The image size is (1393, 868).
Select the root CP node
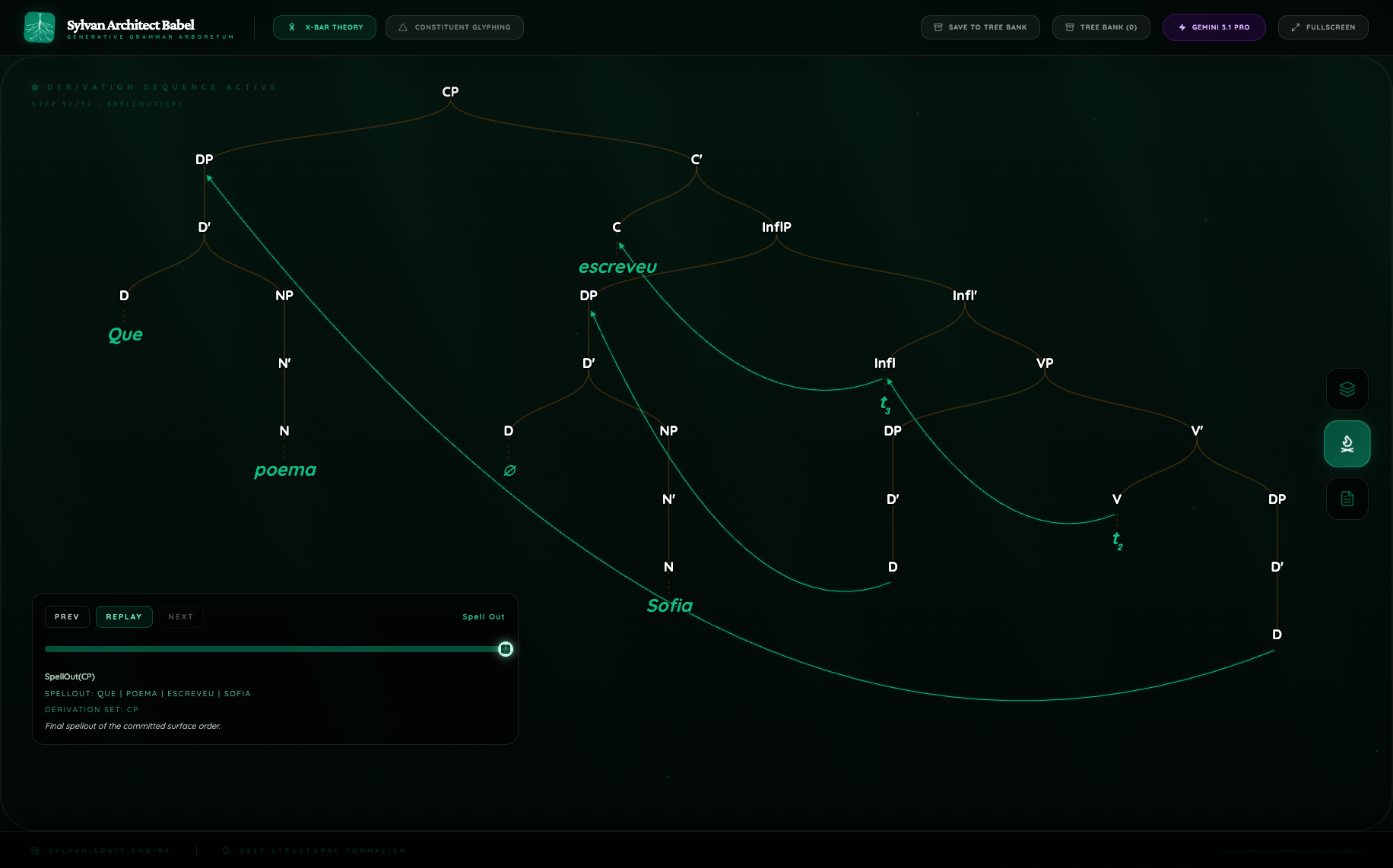450,92
